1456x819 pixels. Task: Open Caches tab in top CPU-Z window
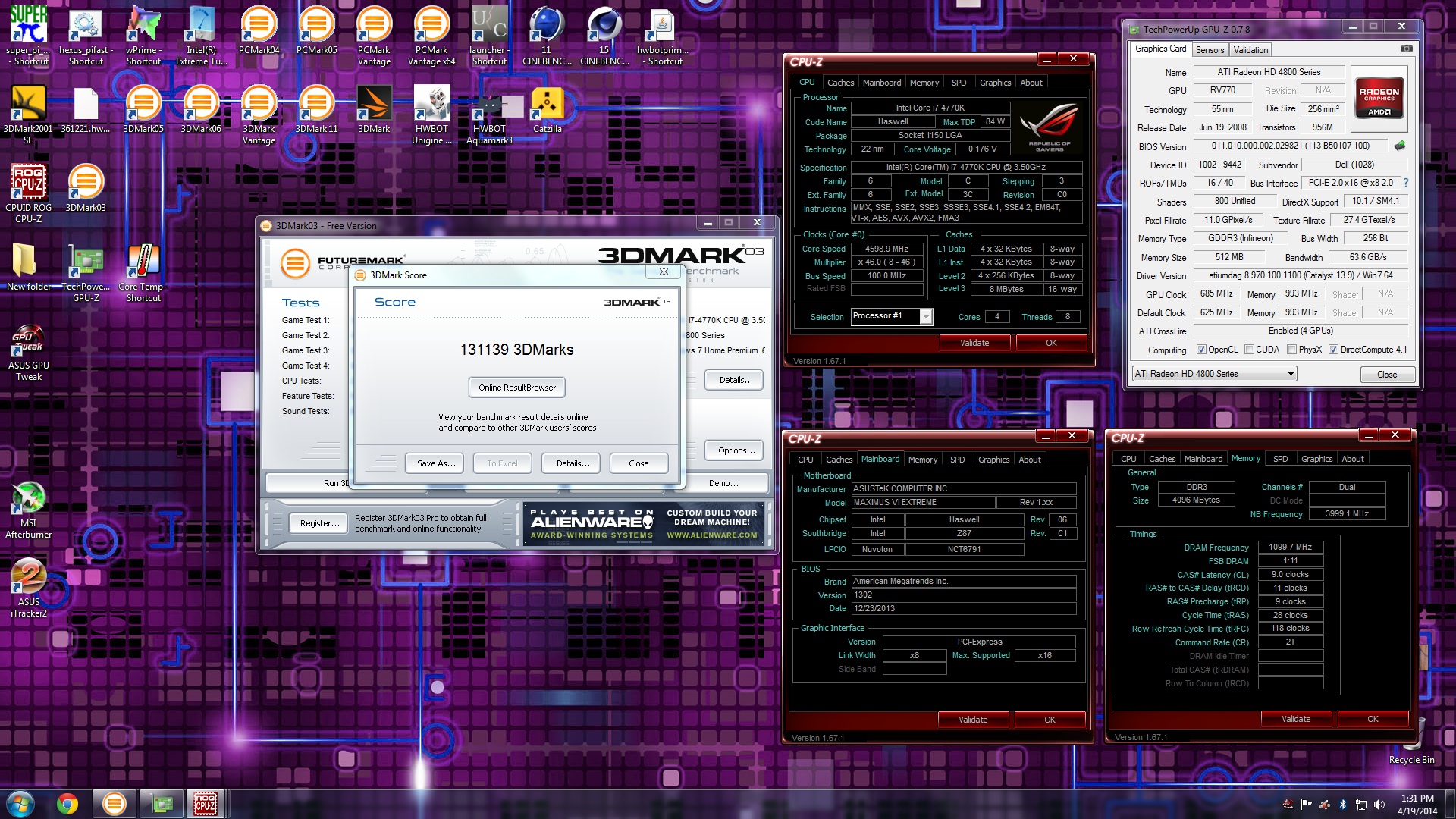[x=840, y=83]
